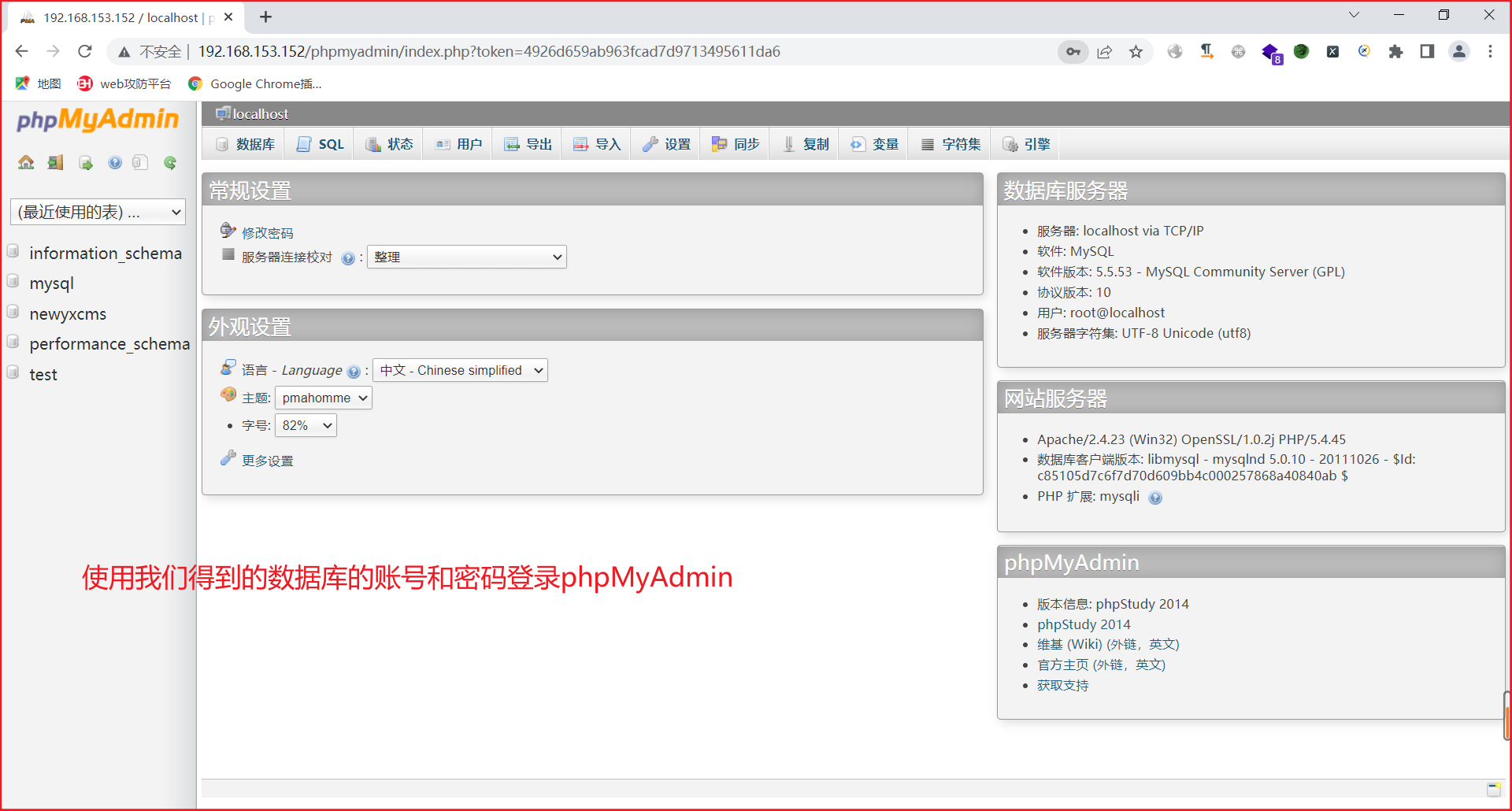Click the 修改密码 link
Image resolution: width=1512 pixels, height=811 pixels.
[x=268, y=233]
